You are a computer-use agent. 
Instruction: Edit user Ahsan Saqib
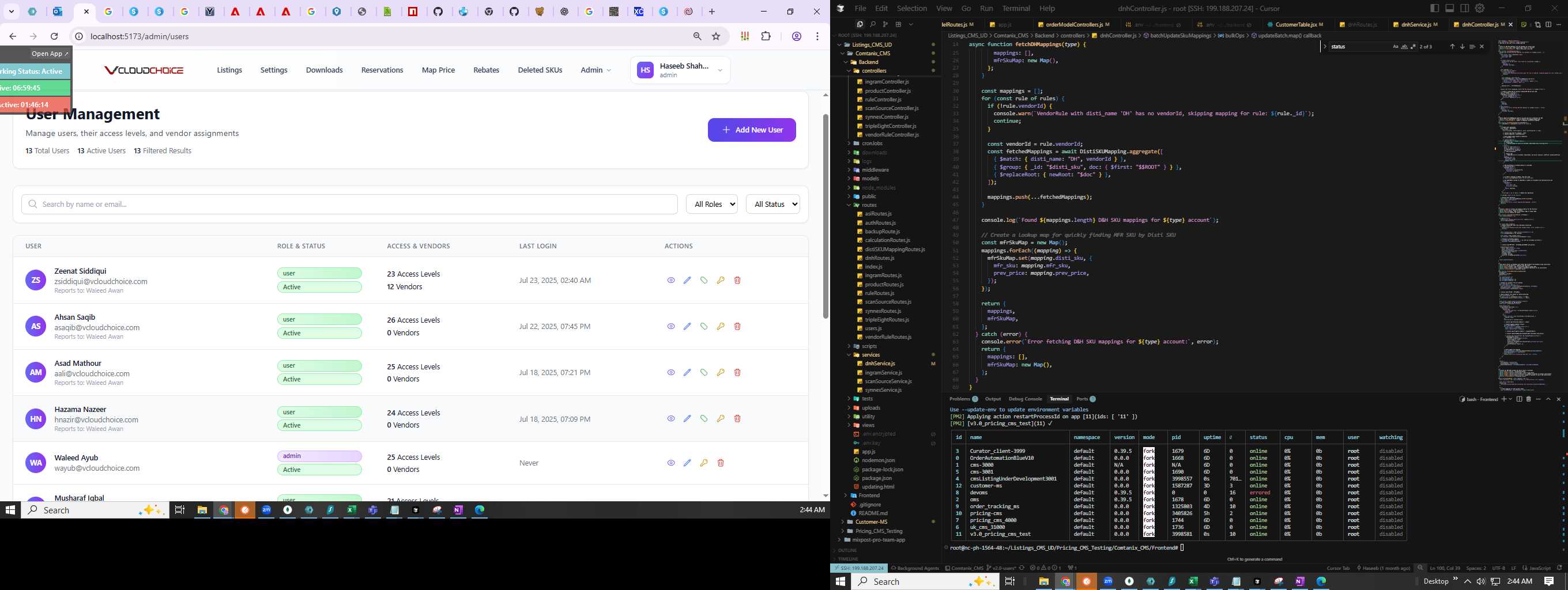pyautogui.click(x=687, y=327)
